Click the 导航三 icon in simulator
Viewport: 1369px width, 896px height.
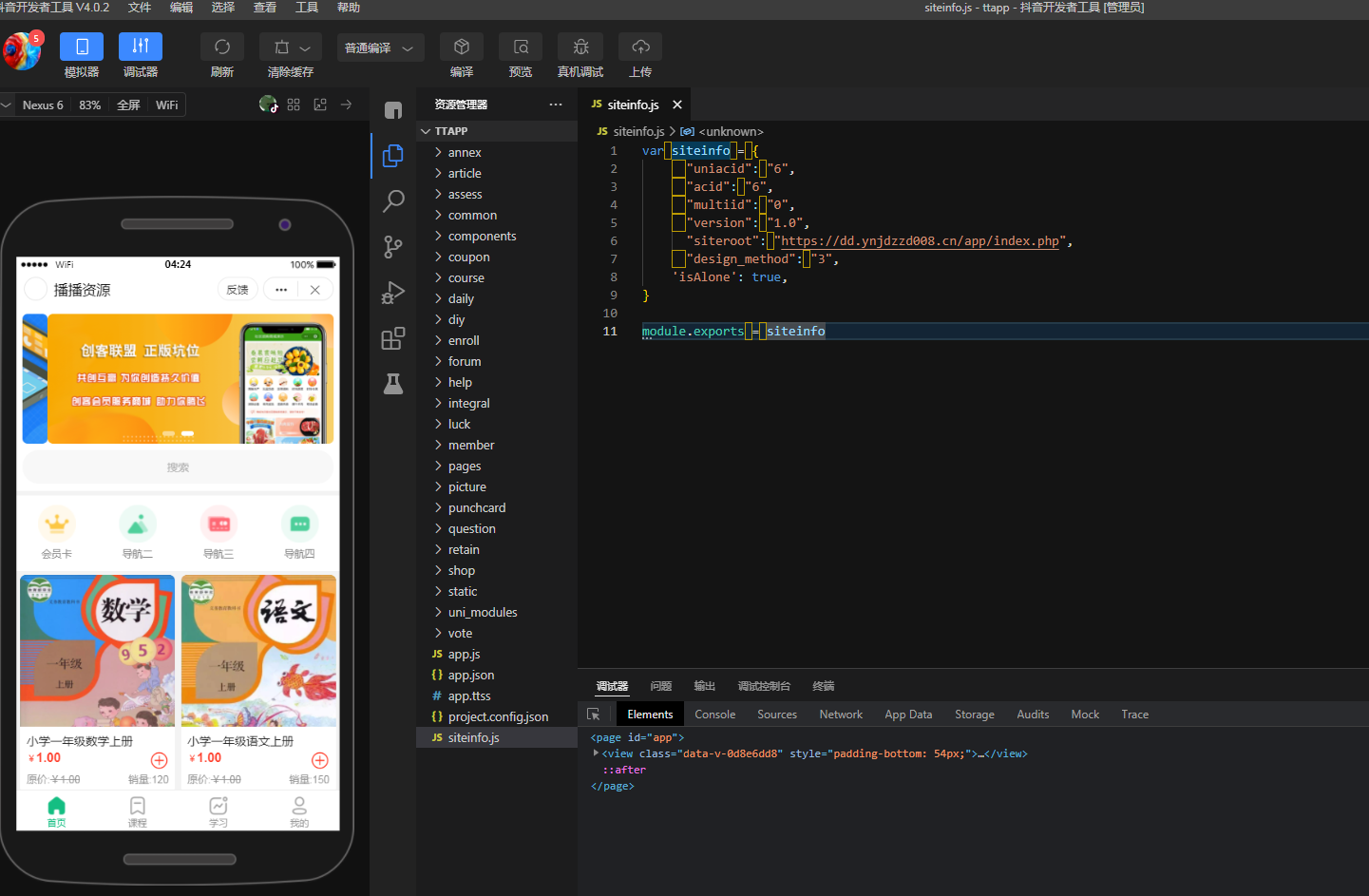click(x=219, y=524)
